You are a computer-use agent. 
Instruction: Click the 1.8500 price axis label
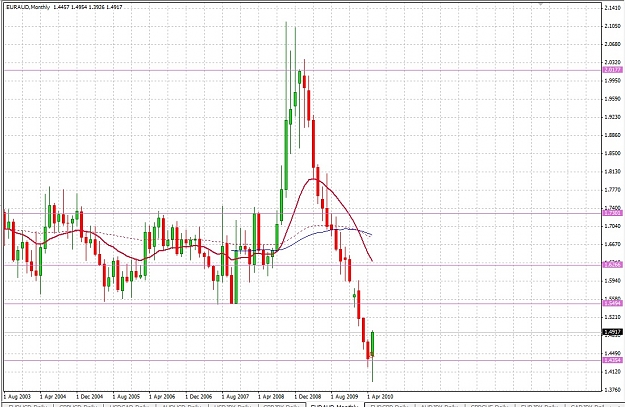pos(613,153)
